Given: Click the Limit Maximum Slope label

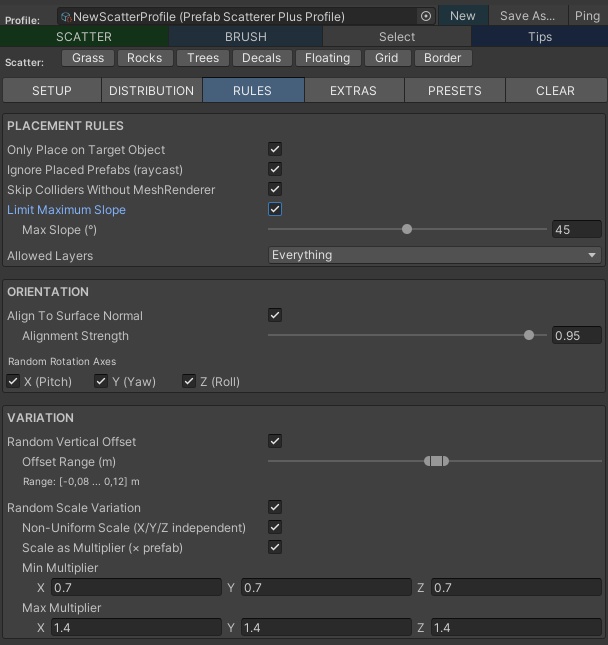Looking at the screenshot, I should (66, 210).
